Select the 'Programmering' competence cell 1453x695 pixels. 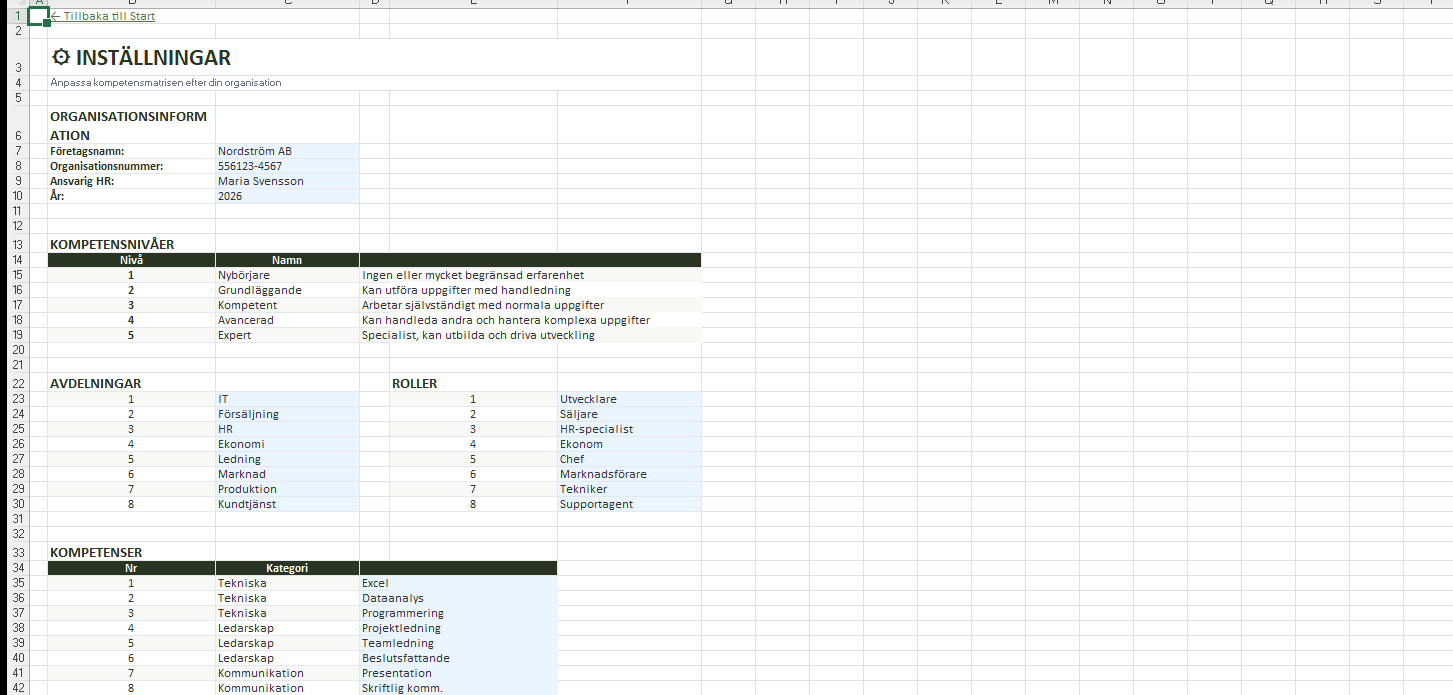457,613
